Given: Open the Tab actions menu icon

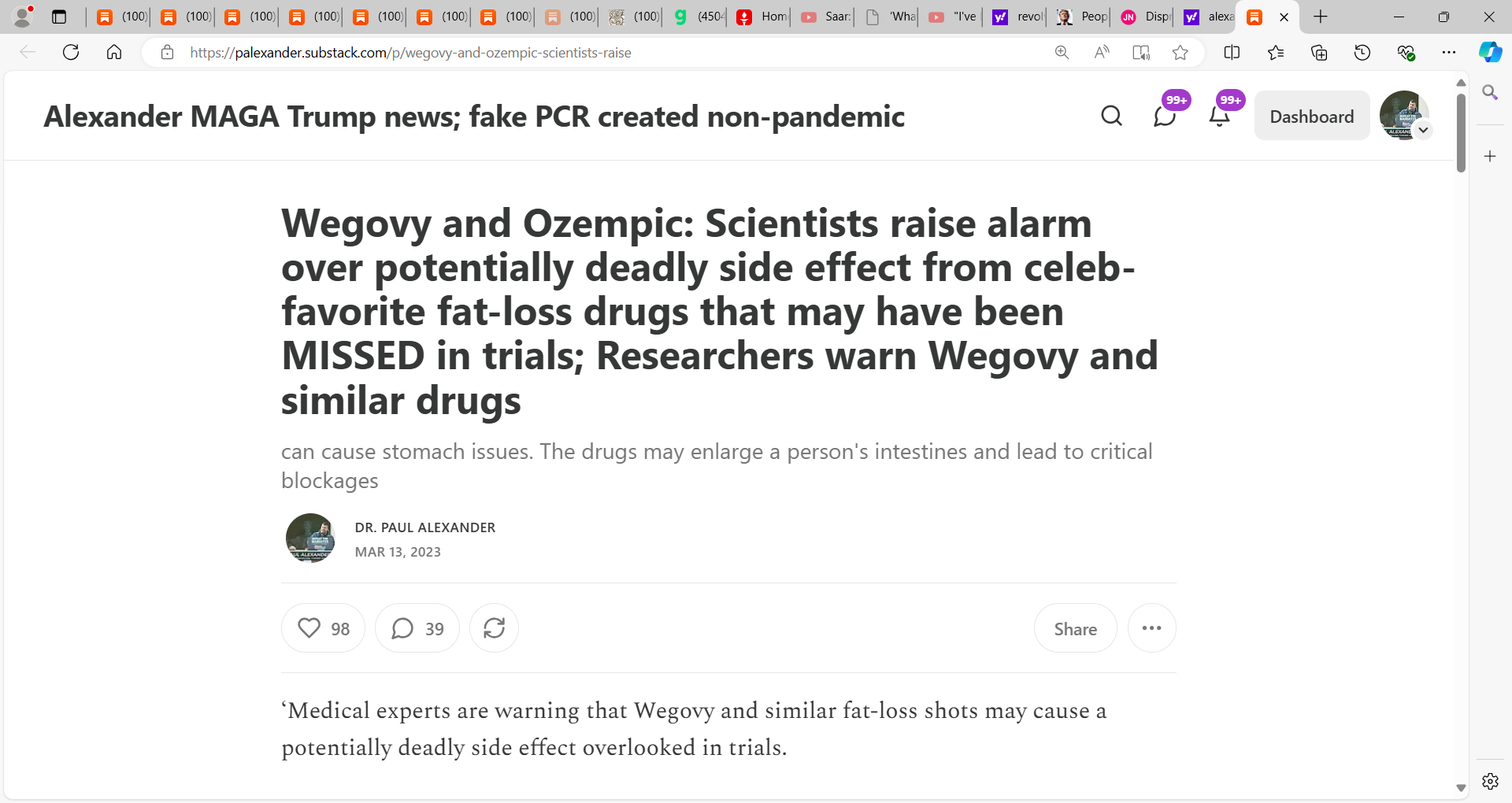Looking at the screenshot, I should click(59, 17).
